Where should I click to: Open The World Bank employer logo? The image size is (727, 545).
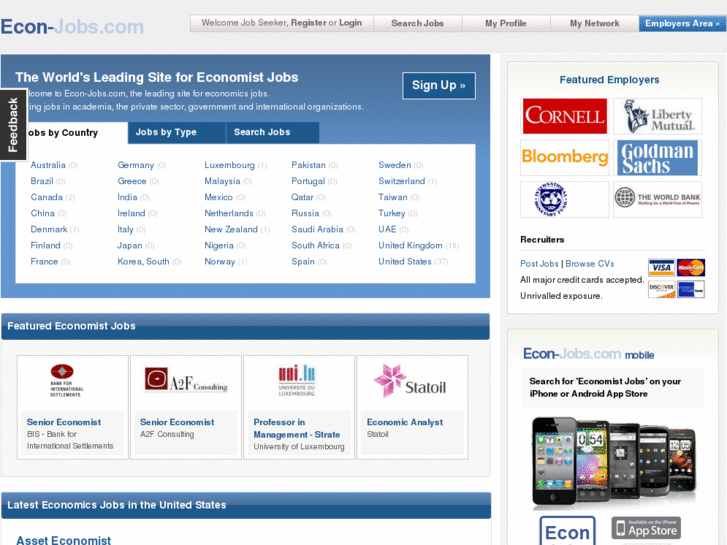[657, 199]
